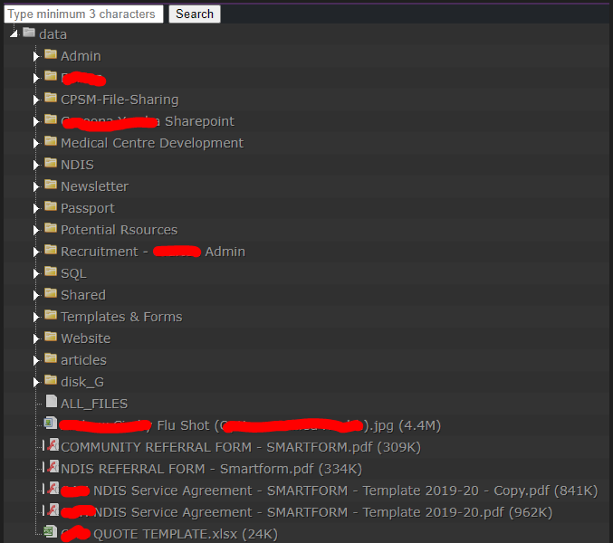Expand the Website folder arrow
Viewport: 614px width, 544px height.
point(36,338)
